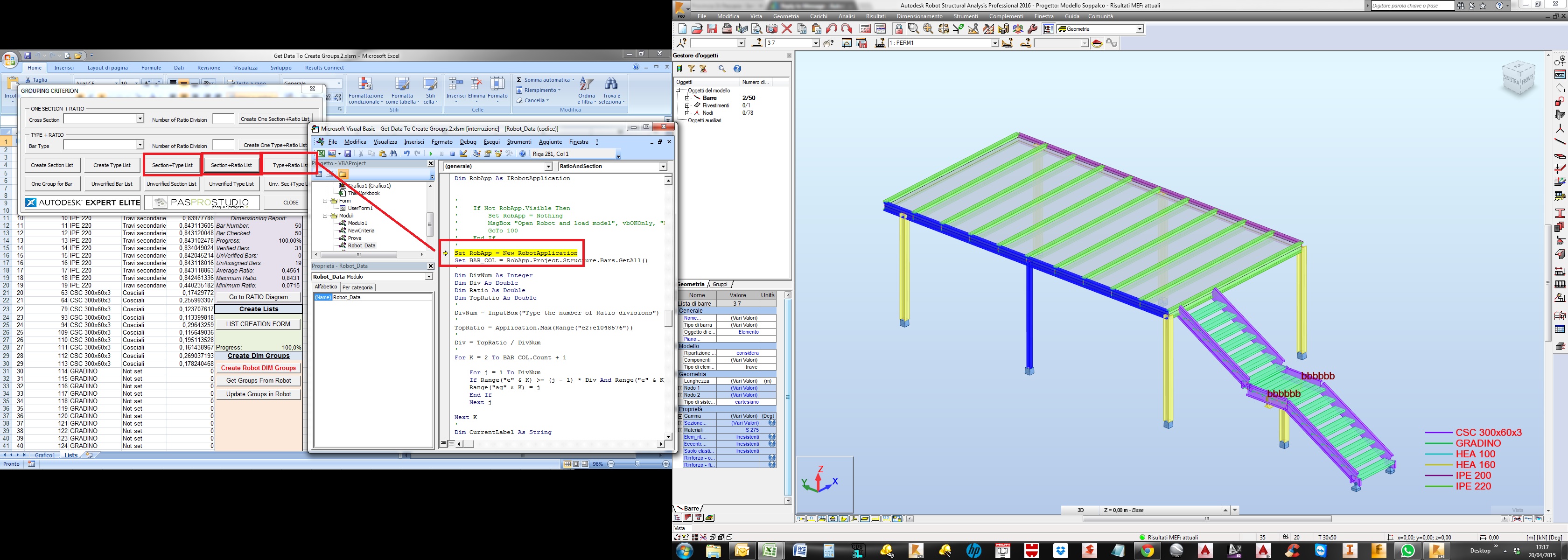Click the View Microsoft Excel icon in VBA toolbar
This screenshot has width=1568, height=560.
322,154
